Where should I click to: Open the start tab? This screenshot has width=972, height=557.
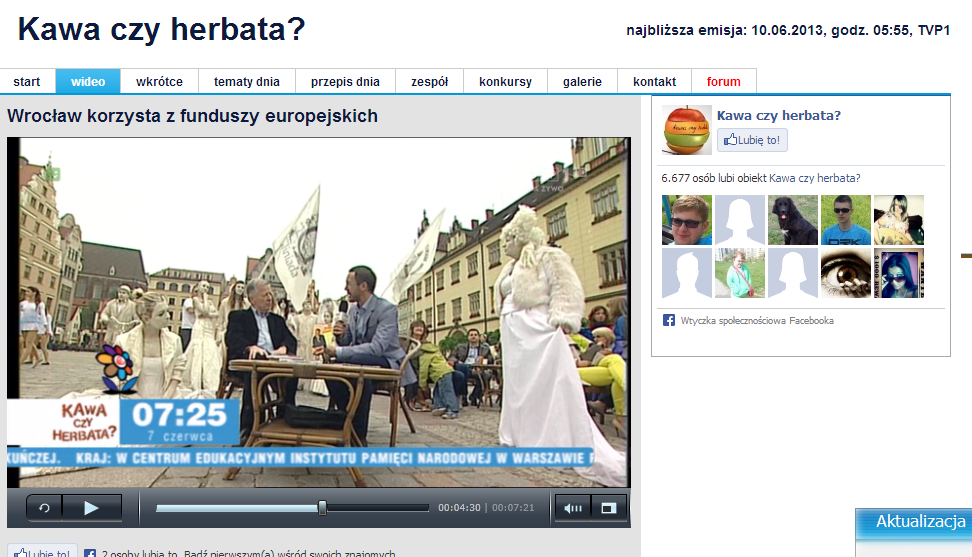pos(27,82)
